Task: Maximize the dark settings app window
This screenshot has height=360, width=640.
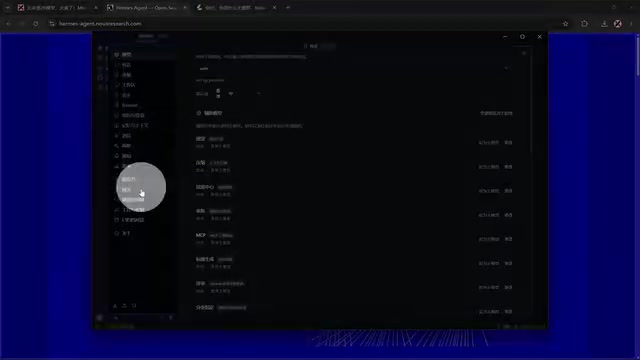Action: point(522,37)
